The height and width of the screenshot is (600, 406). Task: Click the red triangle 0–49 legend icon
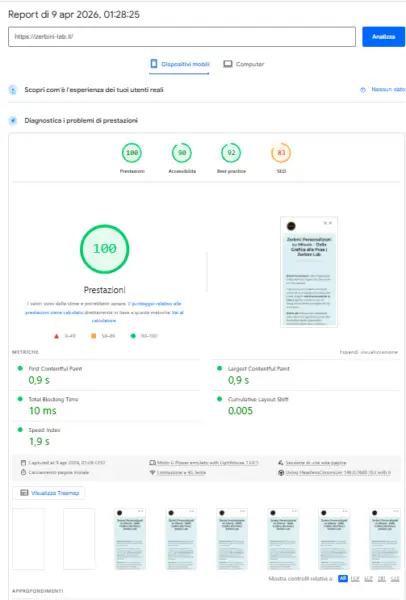pos(56,336)
